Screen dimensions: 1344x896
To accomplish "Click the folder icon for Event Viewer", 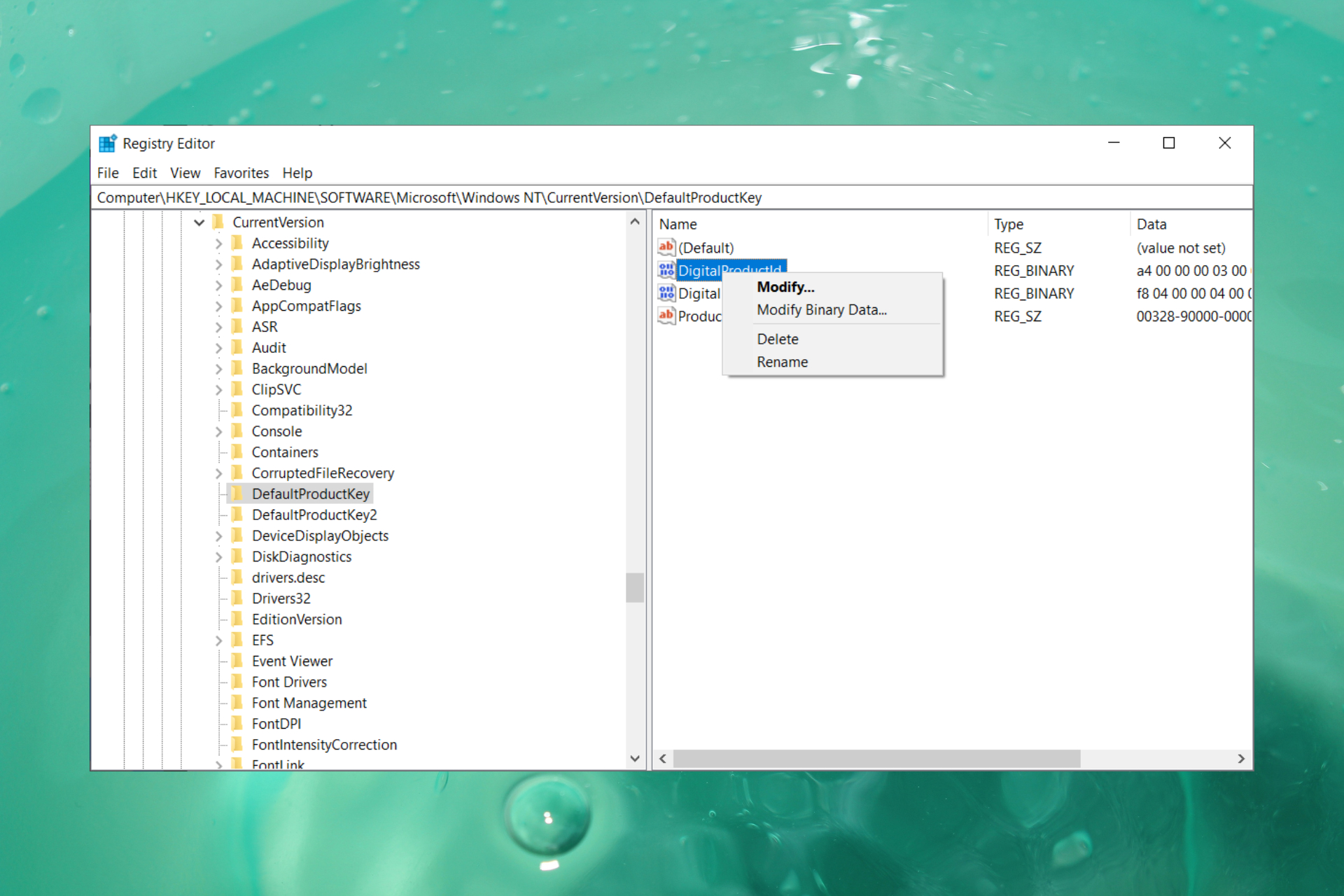I will coord(238,661).
